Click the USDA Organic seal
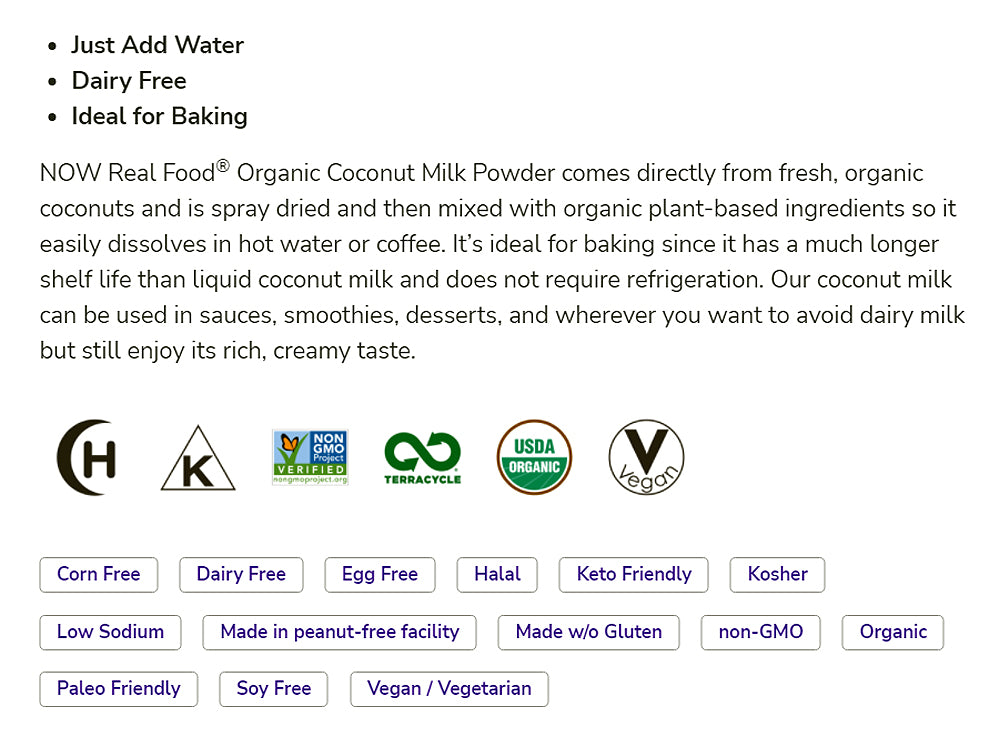1000x745 pixels. (x=535, y=457)
